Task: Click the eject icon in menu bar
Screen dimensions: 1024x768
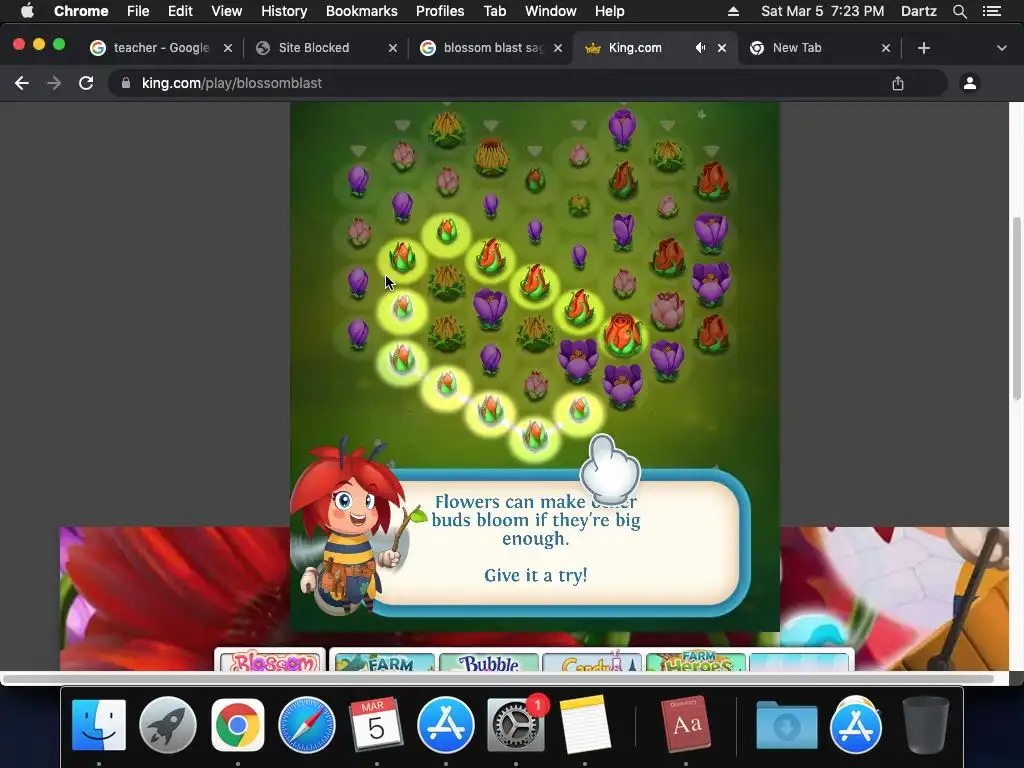Action: (x=733, y=11)
